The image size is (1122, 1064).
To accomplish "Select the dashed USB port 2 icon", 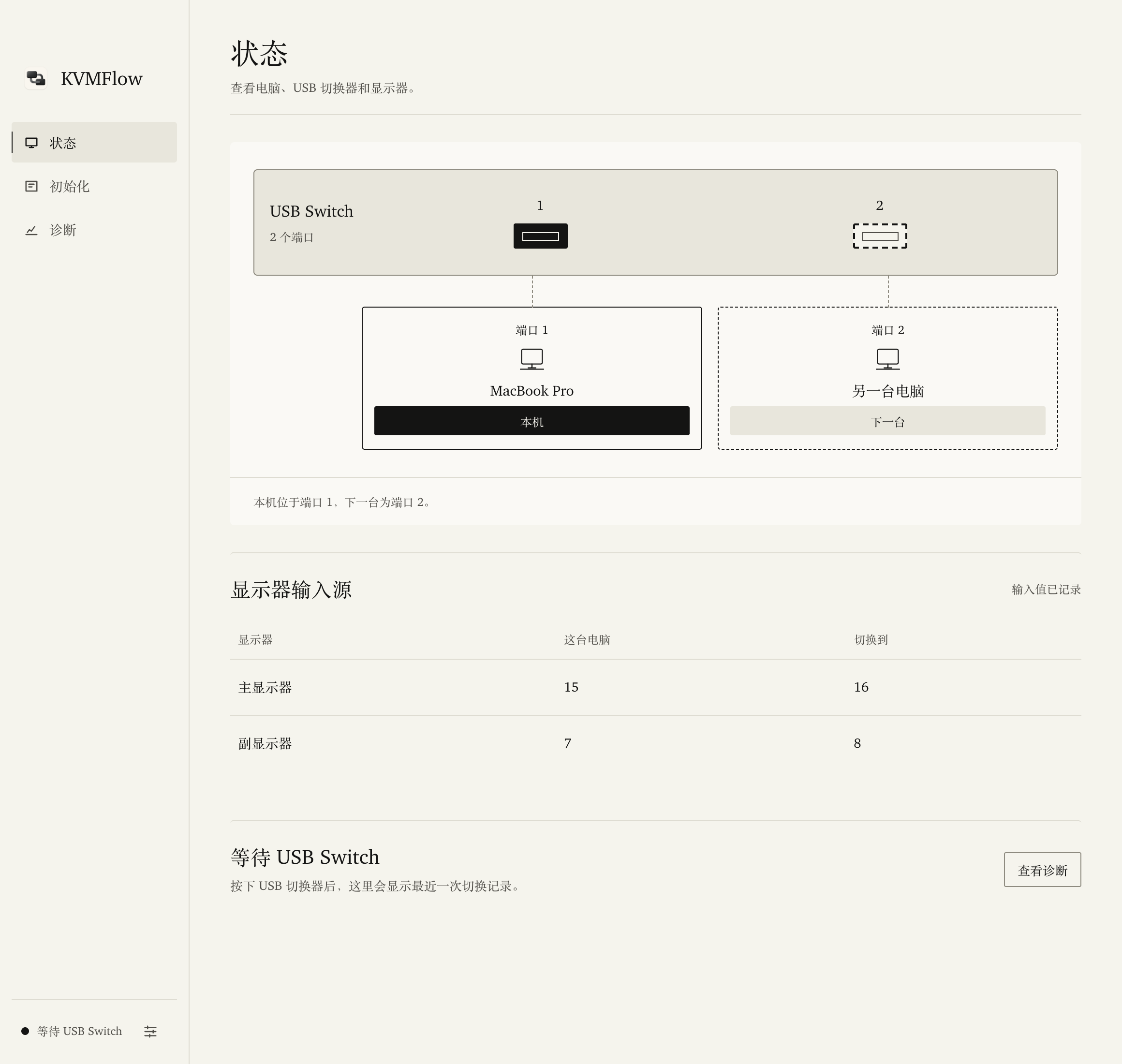I will pos(880,236).
